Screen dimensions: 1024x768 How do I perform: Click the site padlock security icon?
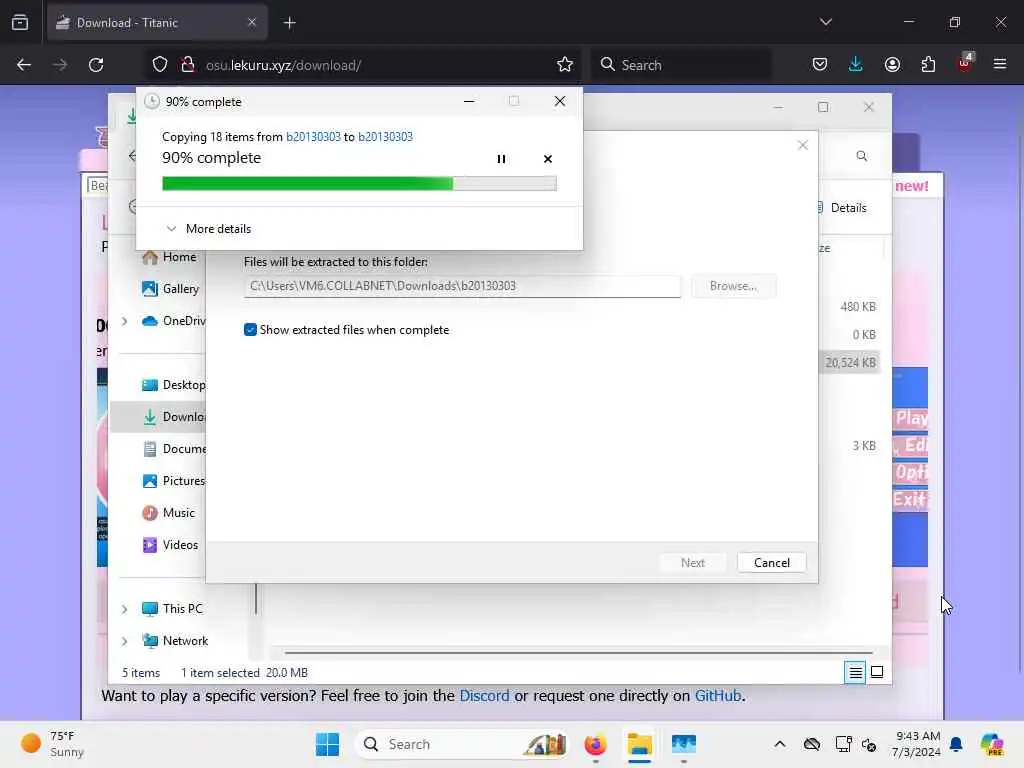[187, 65]
